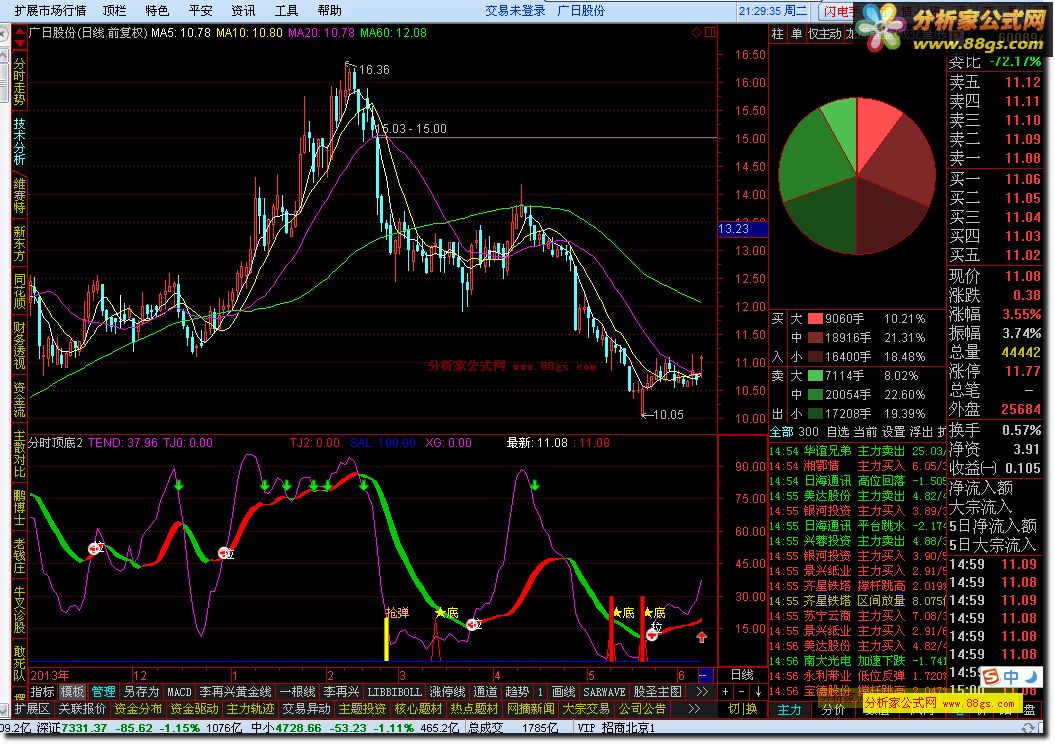Open the 平安 menu

(200, 11)
